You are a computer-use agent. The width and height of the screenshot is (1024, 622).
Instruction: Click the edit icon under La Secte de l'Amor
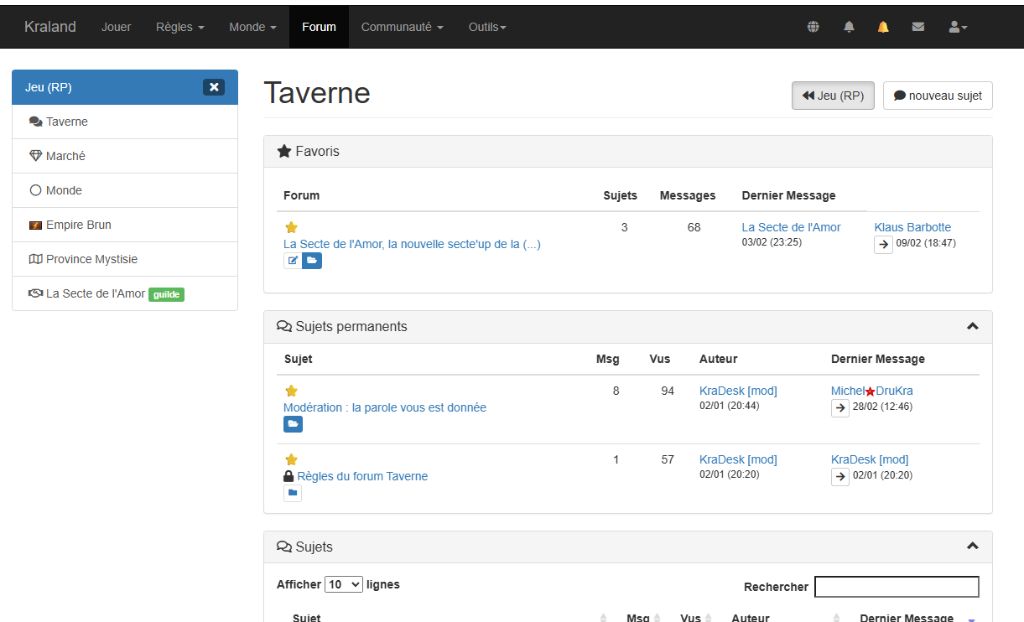292,261
